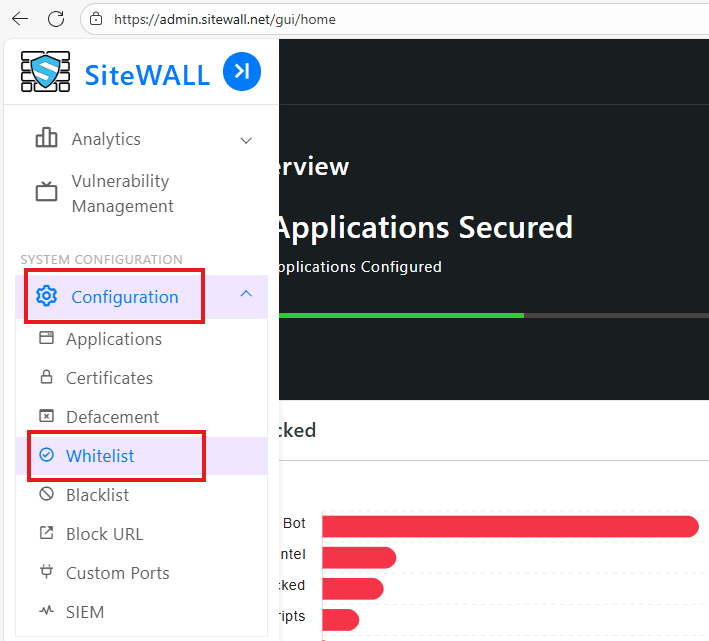The image size is (709, 641).
Task: Open the Whitelist menu entry
Action: [x=100, y=456]
